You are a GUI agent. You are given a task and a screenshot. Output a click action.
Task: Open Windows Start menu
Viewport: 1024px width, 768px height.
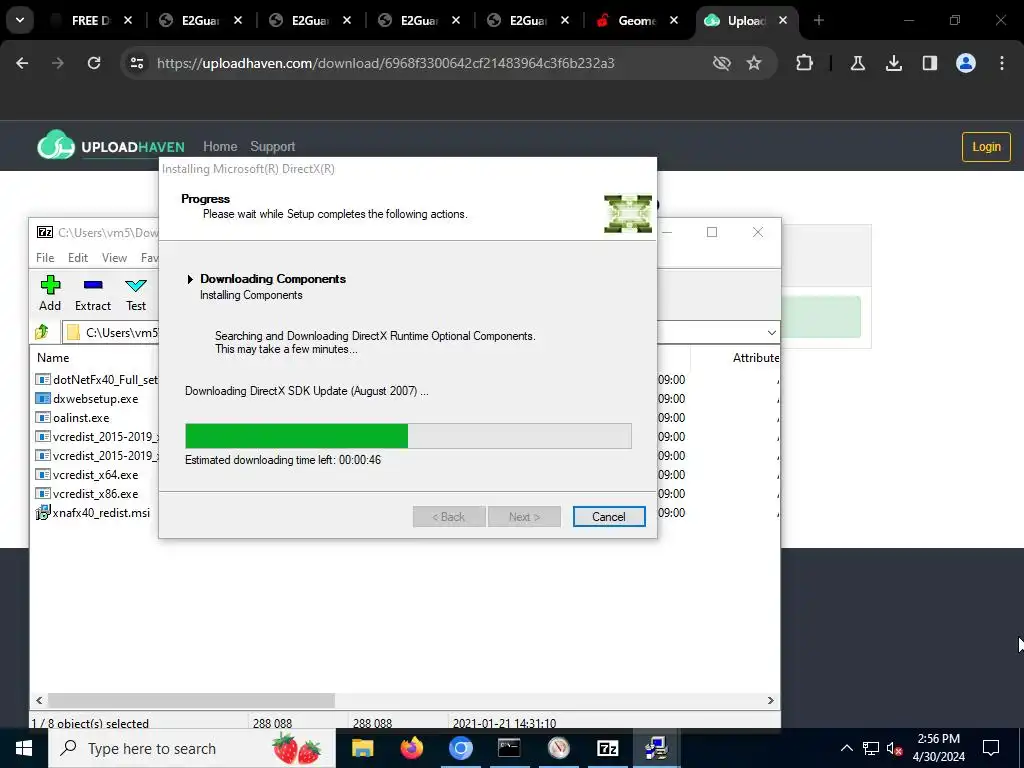(24, 748)
